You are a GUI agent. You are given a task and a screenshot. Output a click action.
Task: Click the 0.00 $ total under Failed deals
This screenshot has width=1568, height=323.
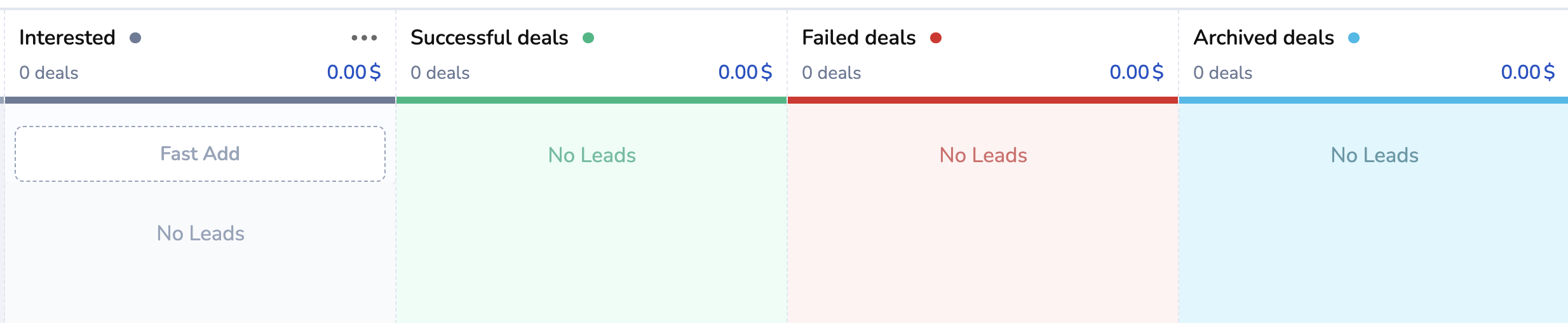1137,72
